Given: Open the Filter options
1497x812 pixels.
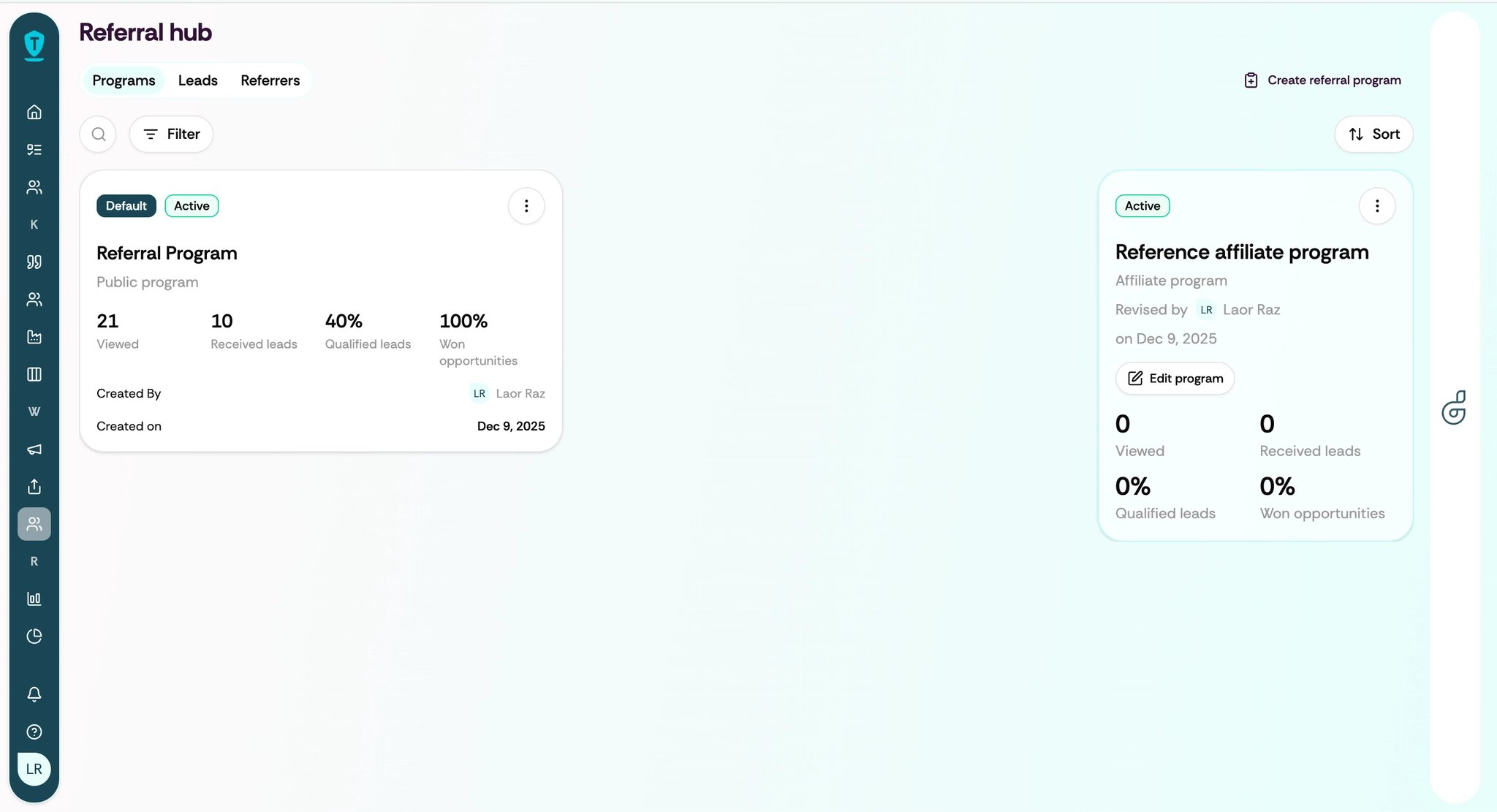Looking at the screenshot, I should coord(171,134).
